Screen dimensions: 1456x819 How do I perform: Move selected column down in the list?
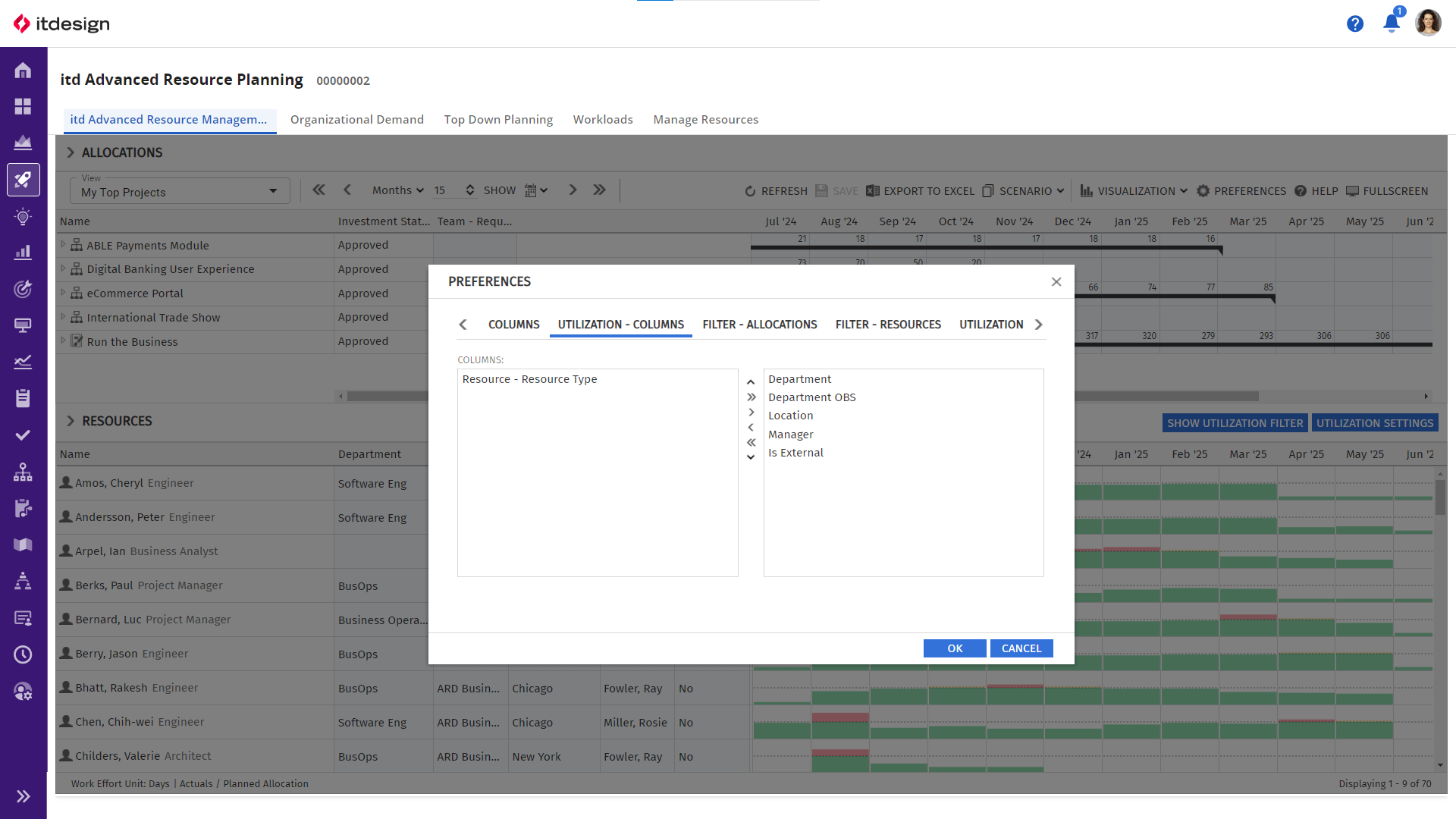pyautogui.click(x=751, y=457)
